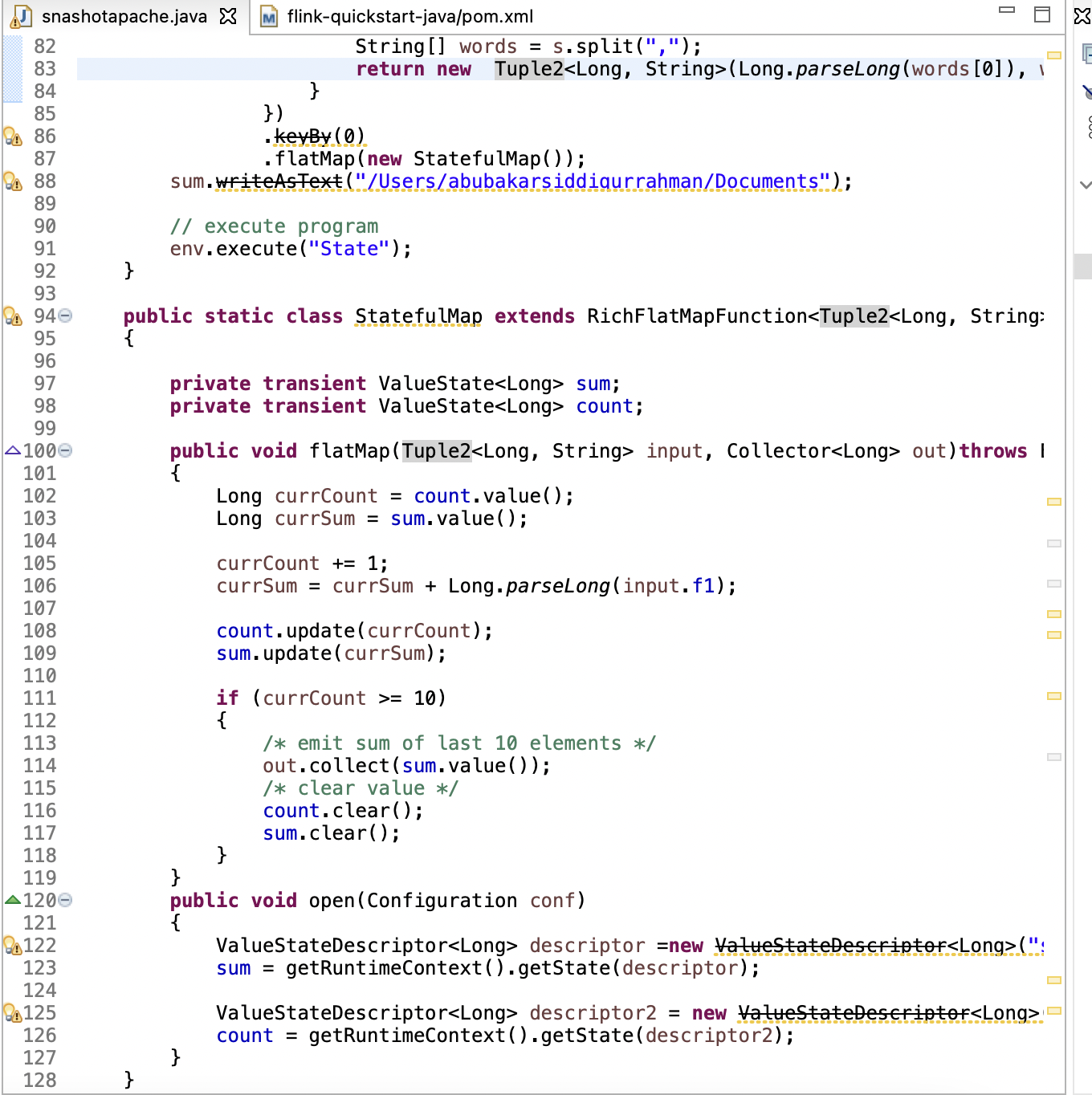Collapse the StatefulMap class fold at line 94
Viewport: 1092px width, 1095px height.
point(66,316)
